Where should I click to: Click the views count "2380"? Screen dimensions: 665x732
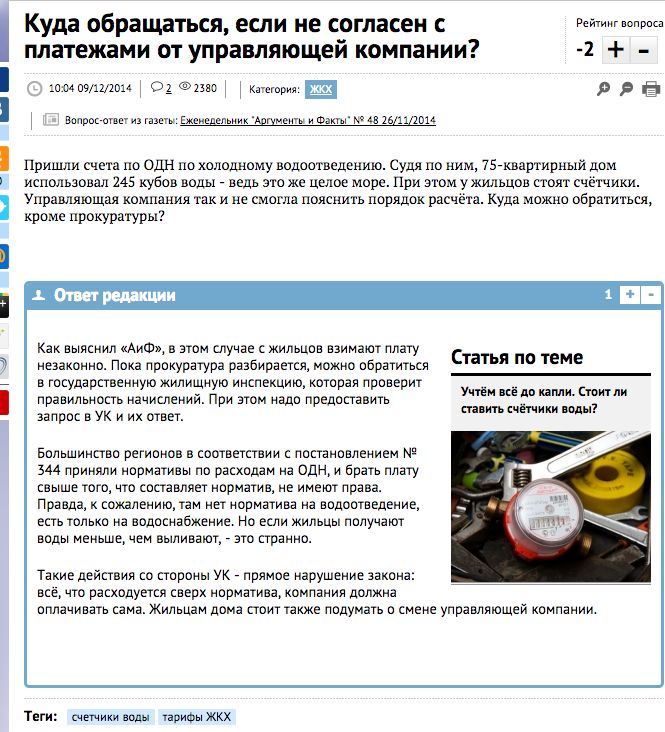point(205,88)
